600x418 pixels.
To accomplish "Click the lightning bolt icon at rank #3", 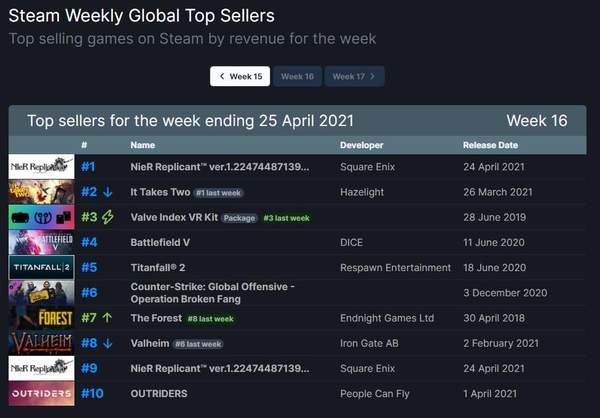I will click(108, 217).
